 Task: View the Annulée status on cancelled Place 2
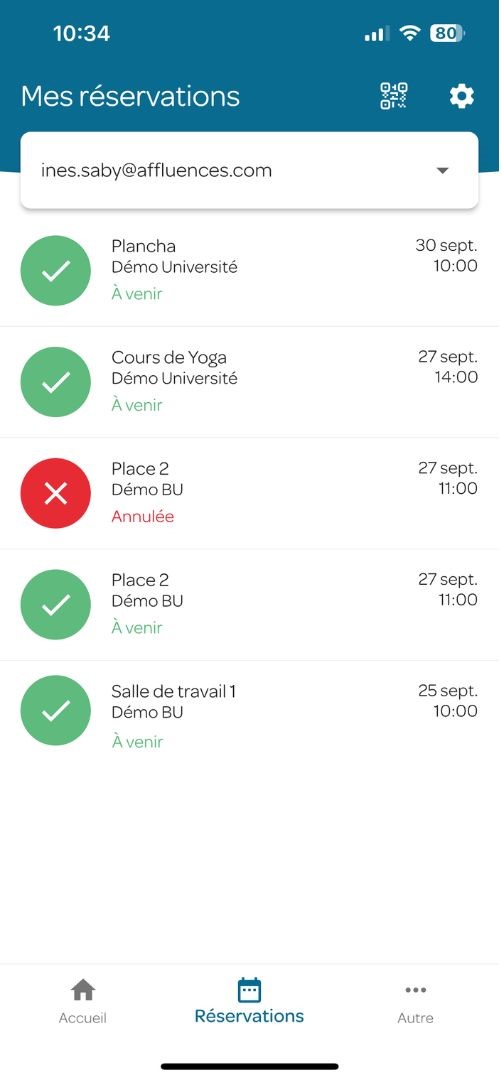[143, 517]
